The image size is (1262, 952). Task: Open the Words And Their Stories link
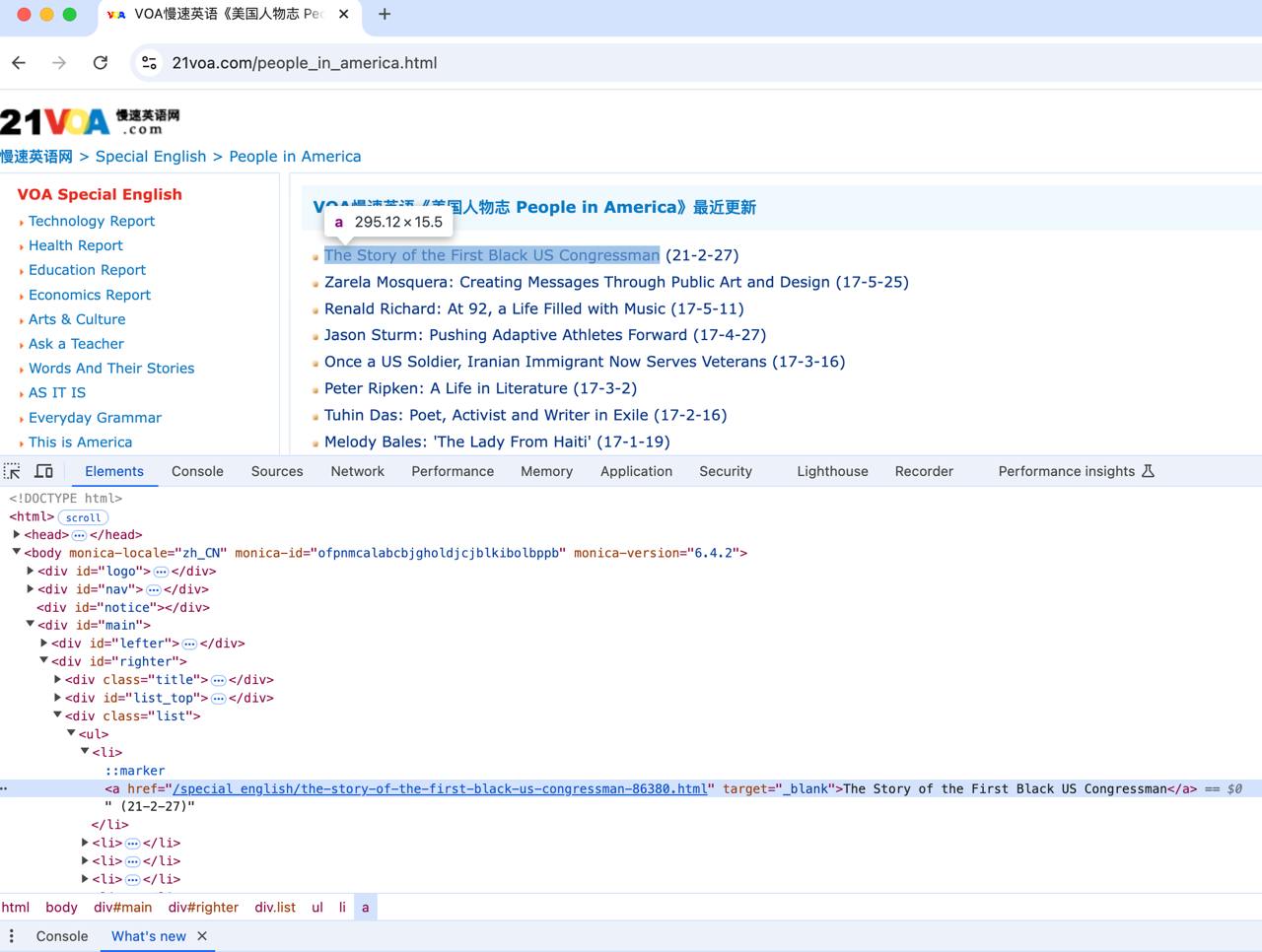click(x=111, y=369)
